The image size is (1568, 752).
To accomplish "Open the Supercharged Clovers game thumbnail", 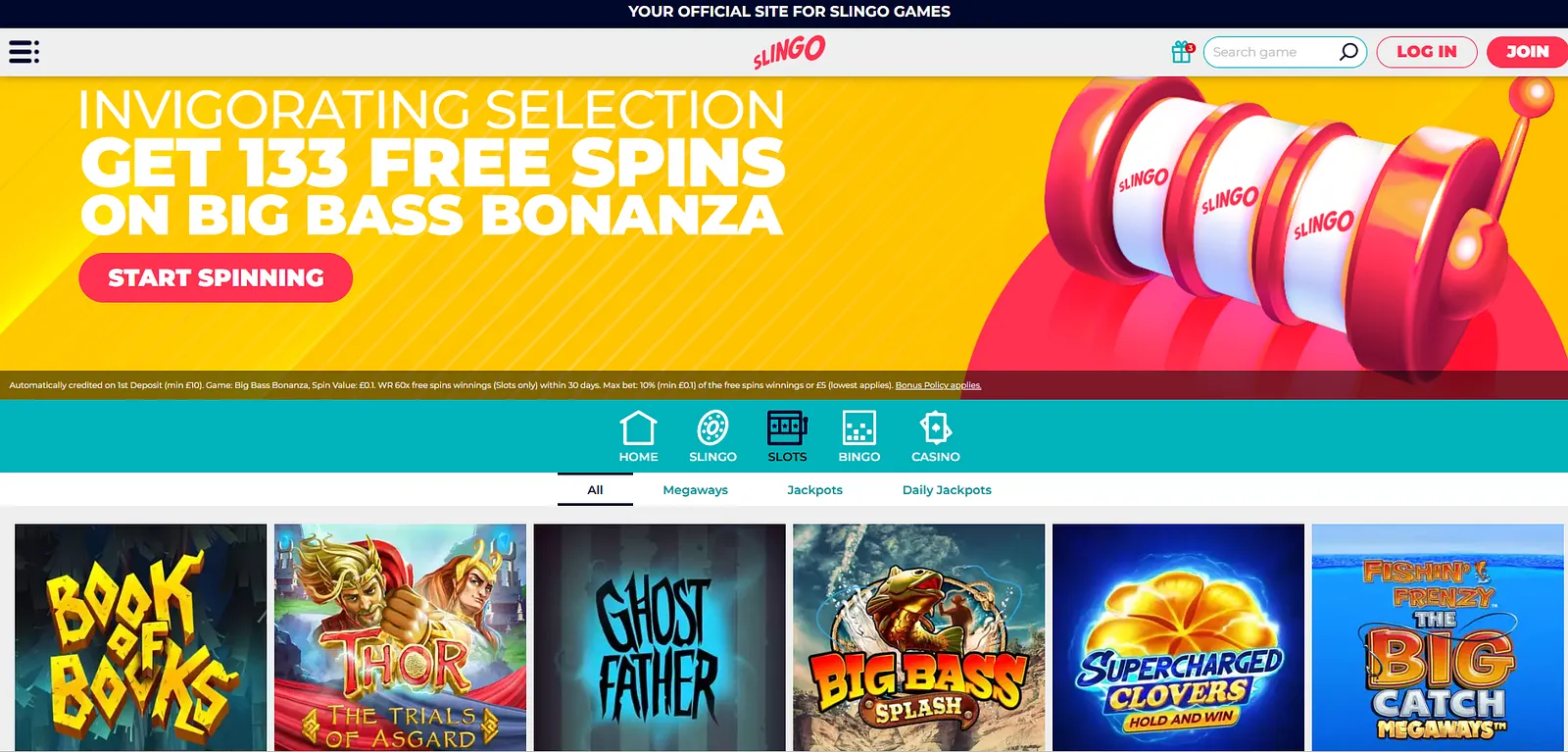I will point(1178,637).
